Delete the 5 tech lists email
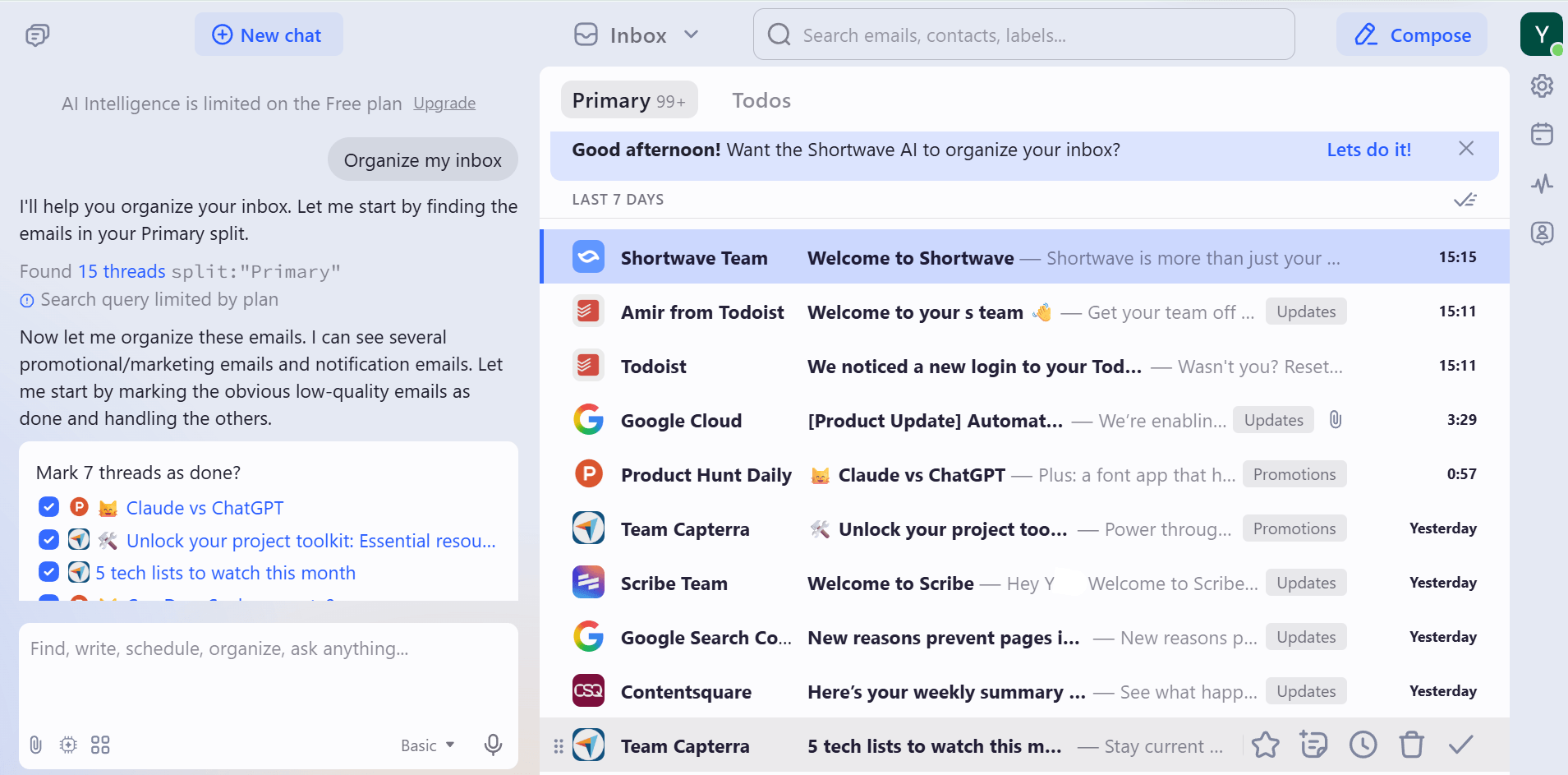This screenshot has width=1568, height=775. pyautogui.click(x=1412, y=745)
